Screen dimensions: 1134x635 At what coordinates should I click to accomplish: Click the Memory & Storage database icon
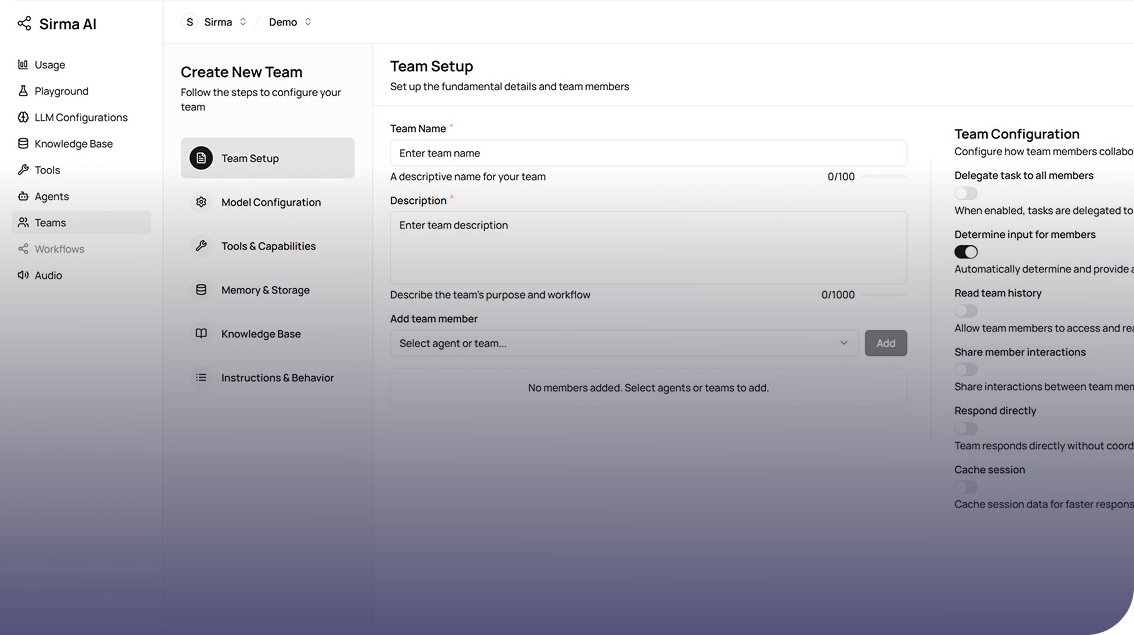click(201, 290)
